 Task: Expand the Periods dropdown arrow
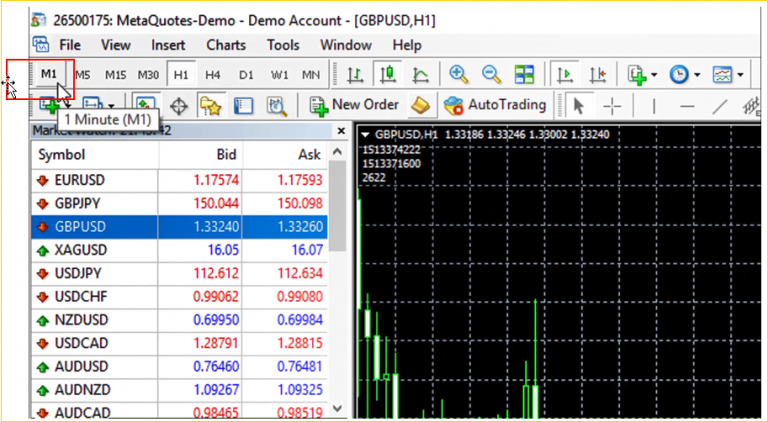(696, 75)
